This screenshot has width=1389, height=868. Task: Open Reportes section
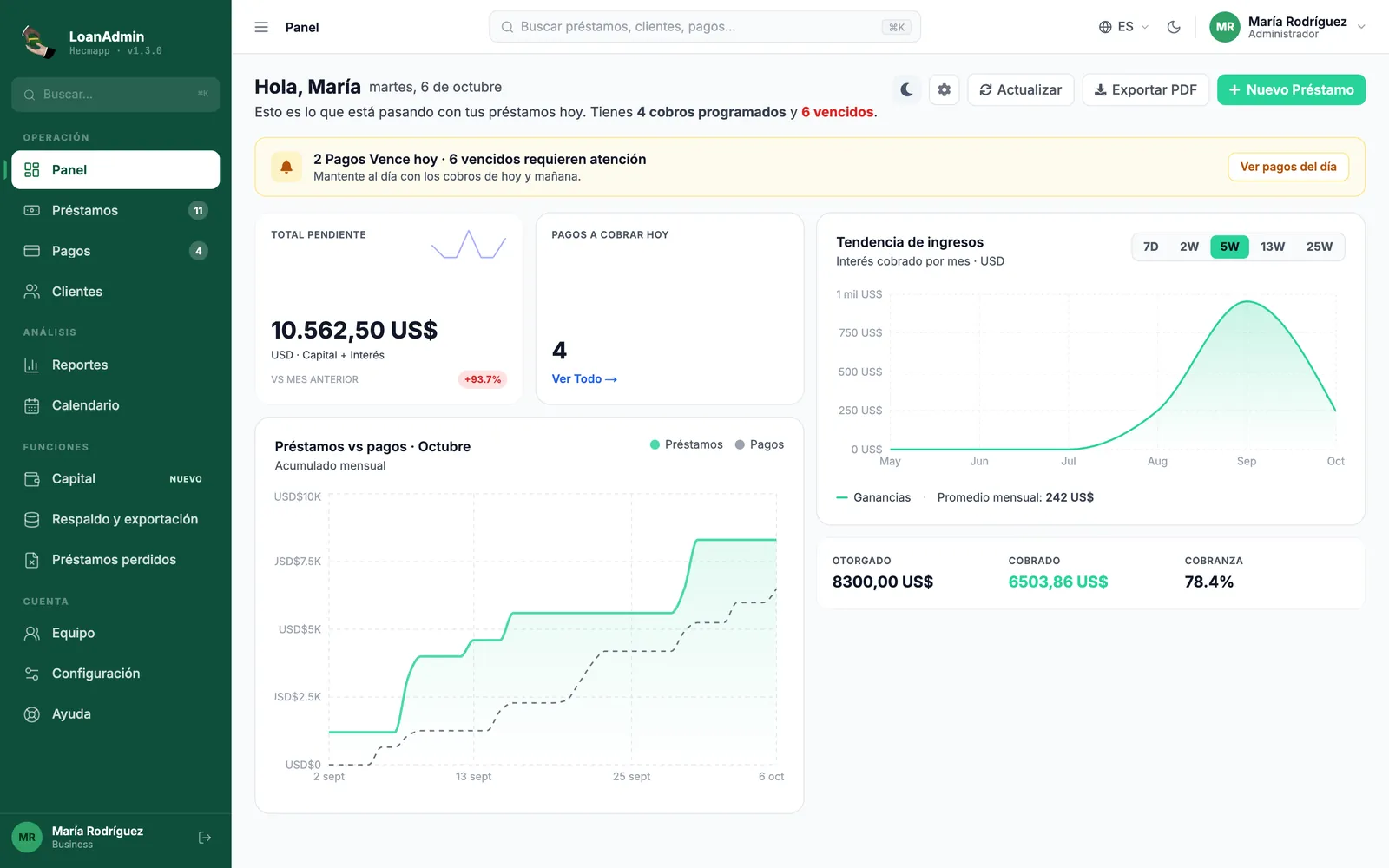point(115,365)
